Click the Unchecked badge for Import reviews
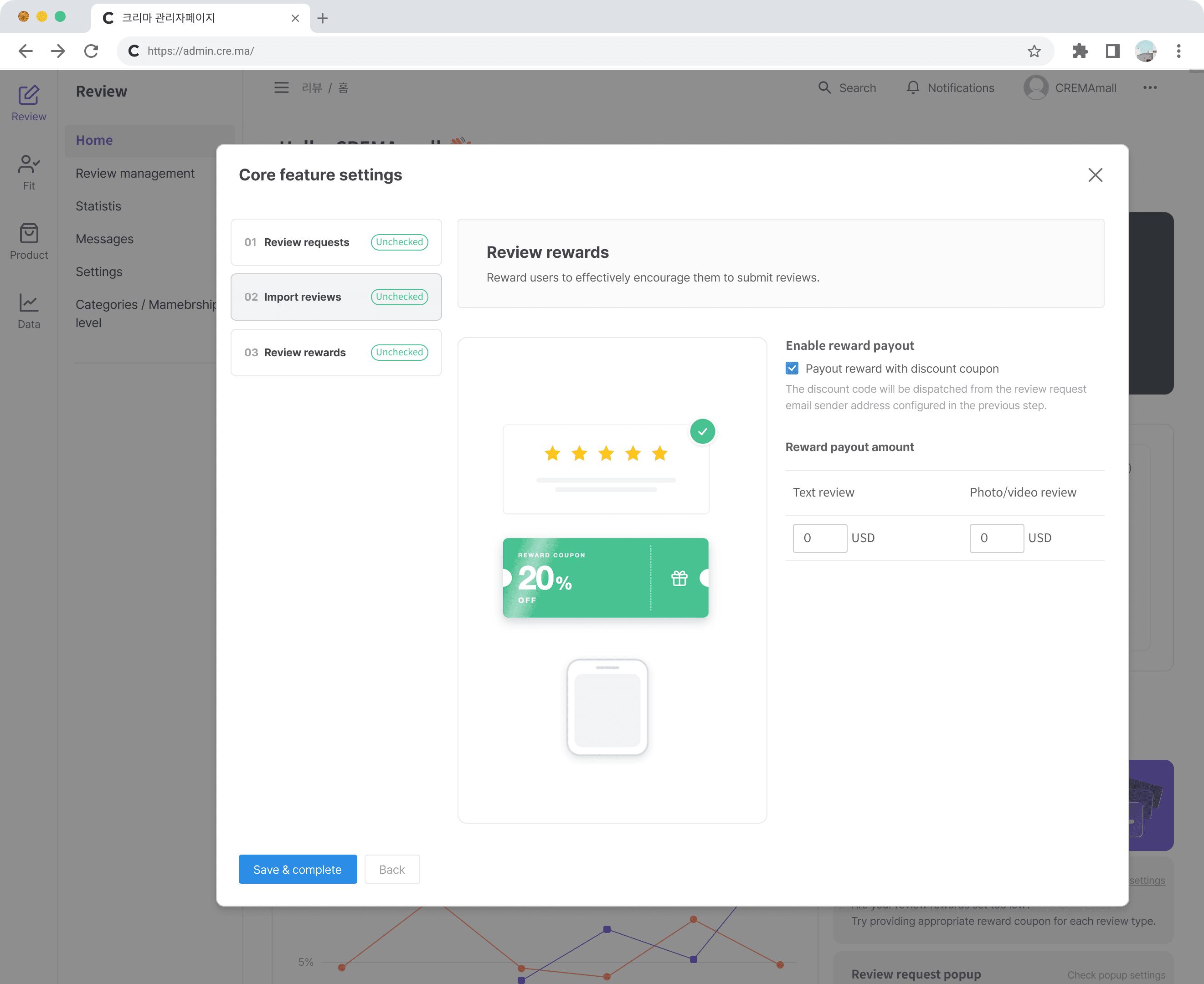This screenshot has width=1204, height=984. [399, 297]
